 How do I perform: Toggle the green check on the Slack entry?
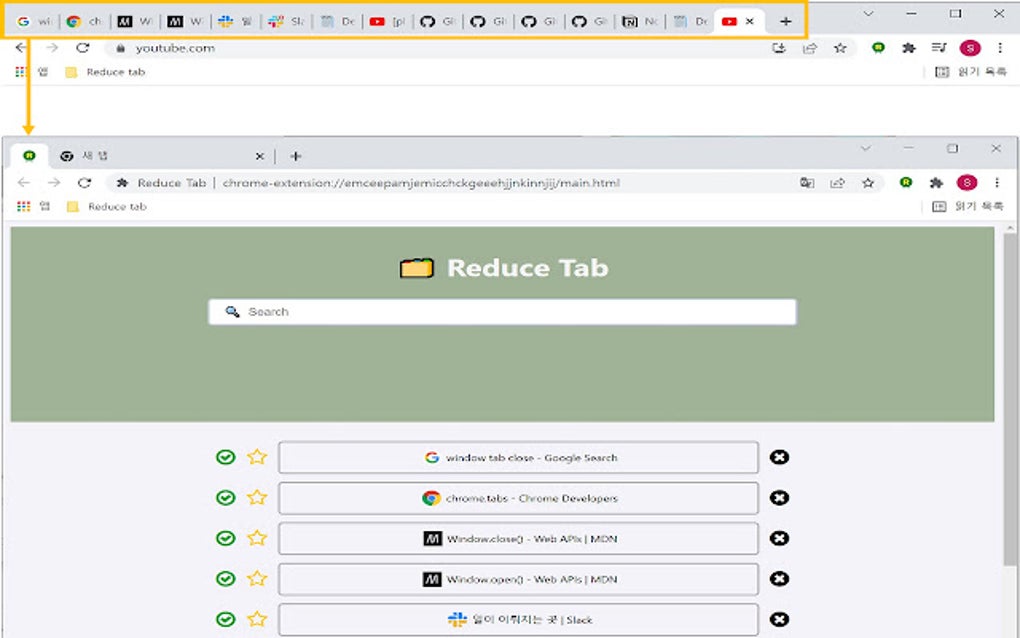click(223, 620)
